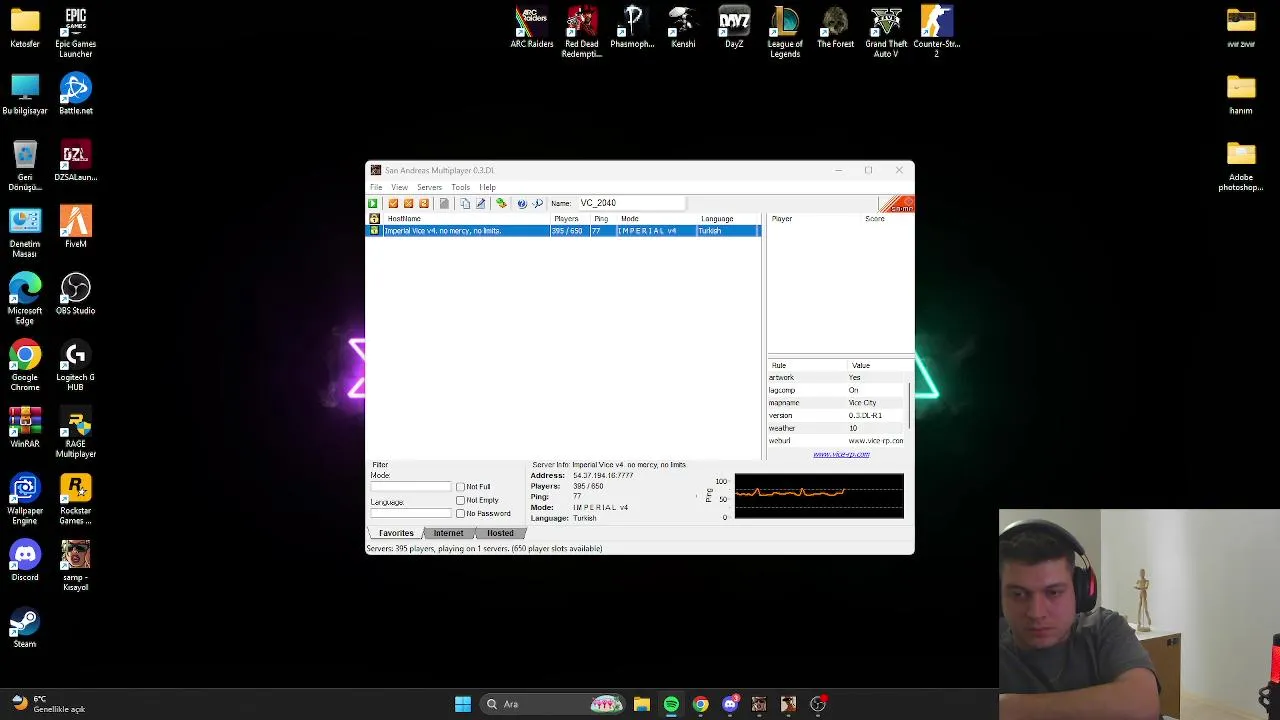This screenshot has height=720, width=1280.
Task: Open the Servers menu
Action: [429, 187]
